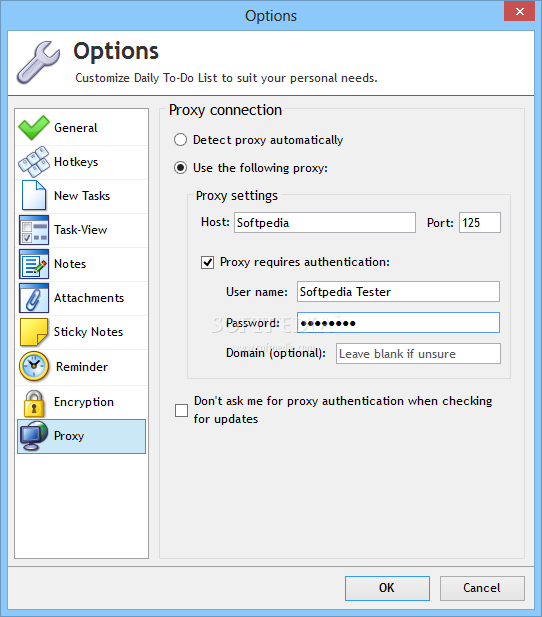The image size is (542, 617).
Task: Select the Proxy category label
Action: point(69,436)
